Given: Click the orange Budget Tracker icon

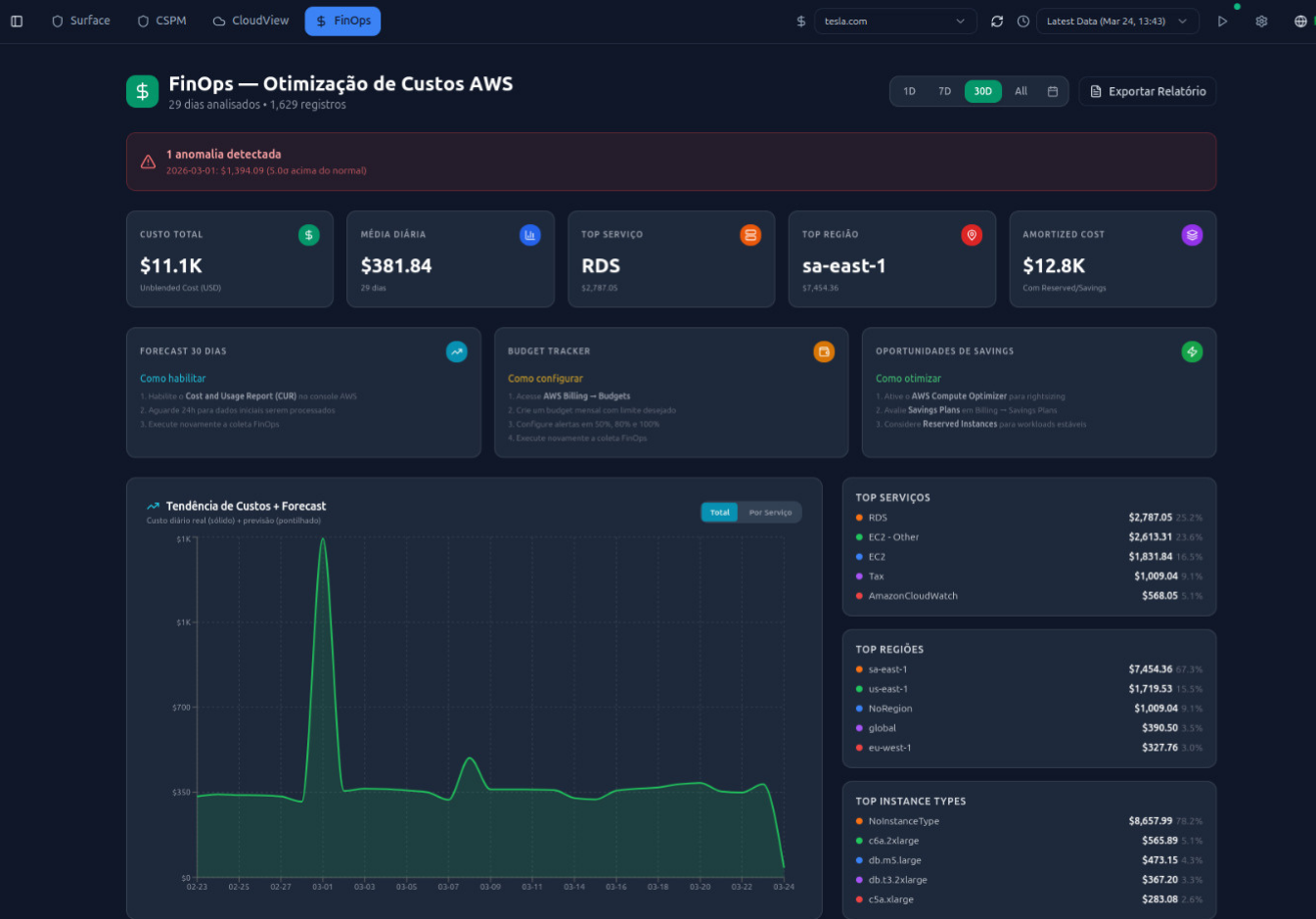Looking at the screenshot, I should pos(824,351).
